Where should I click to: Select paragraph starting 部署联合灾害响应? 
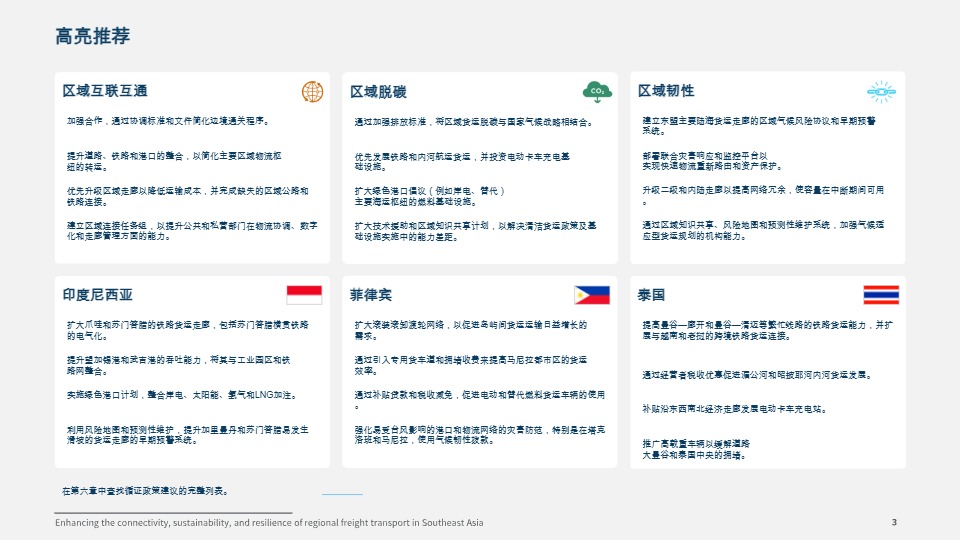(x=713, y=162)
